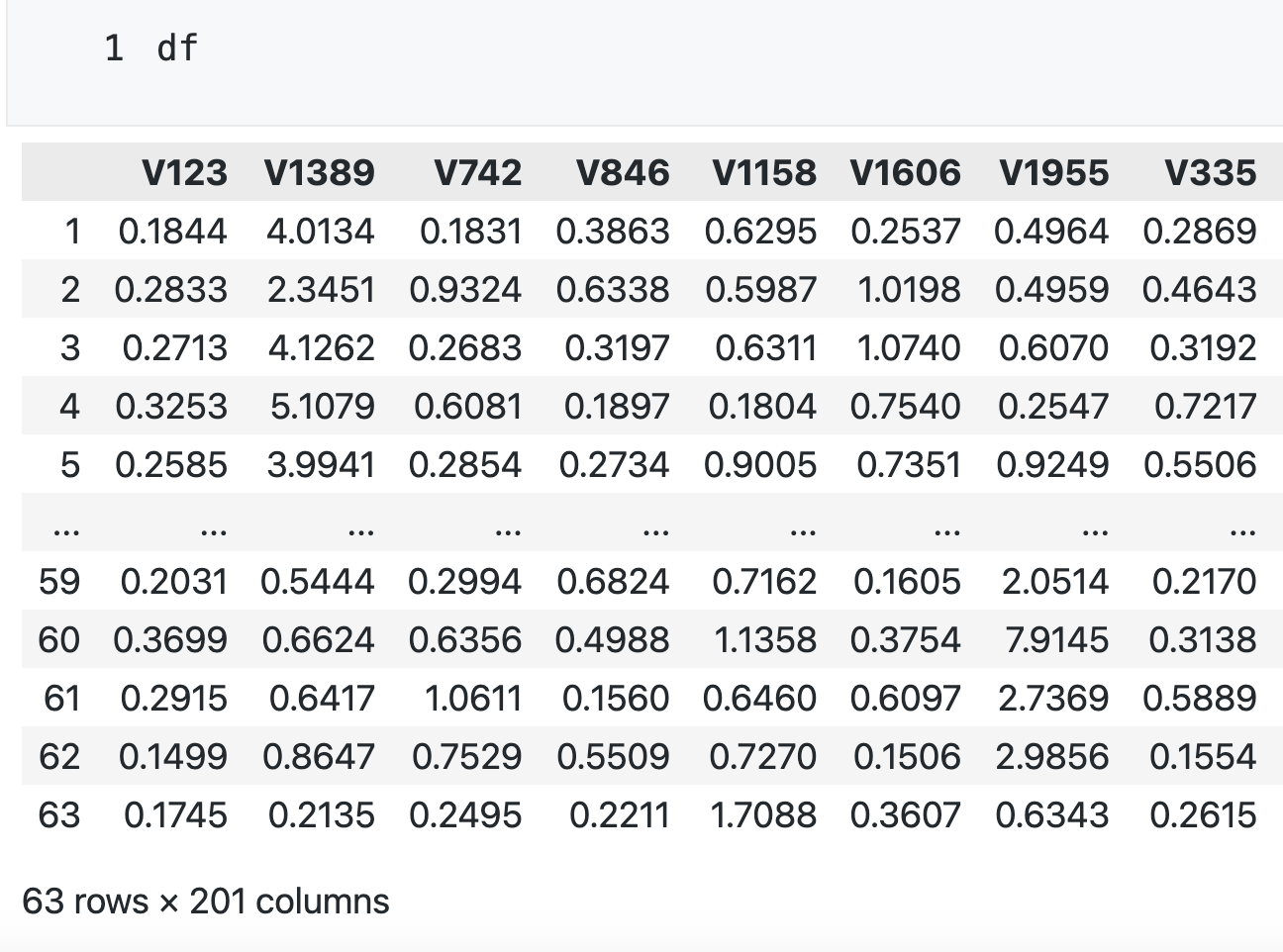Click the V123 column header

pyautogui.click(x=185, y=173)
